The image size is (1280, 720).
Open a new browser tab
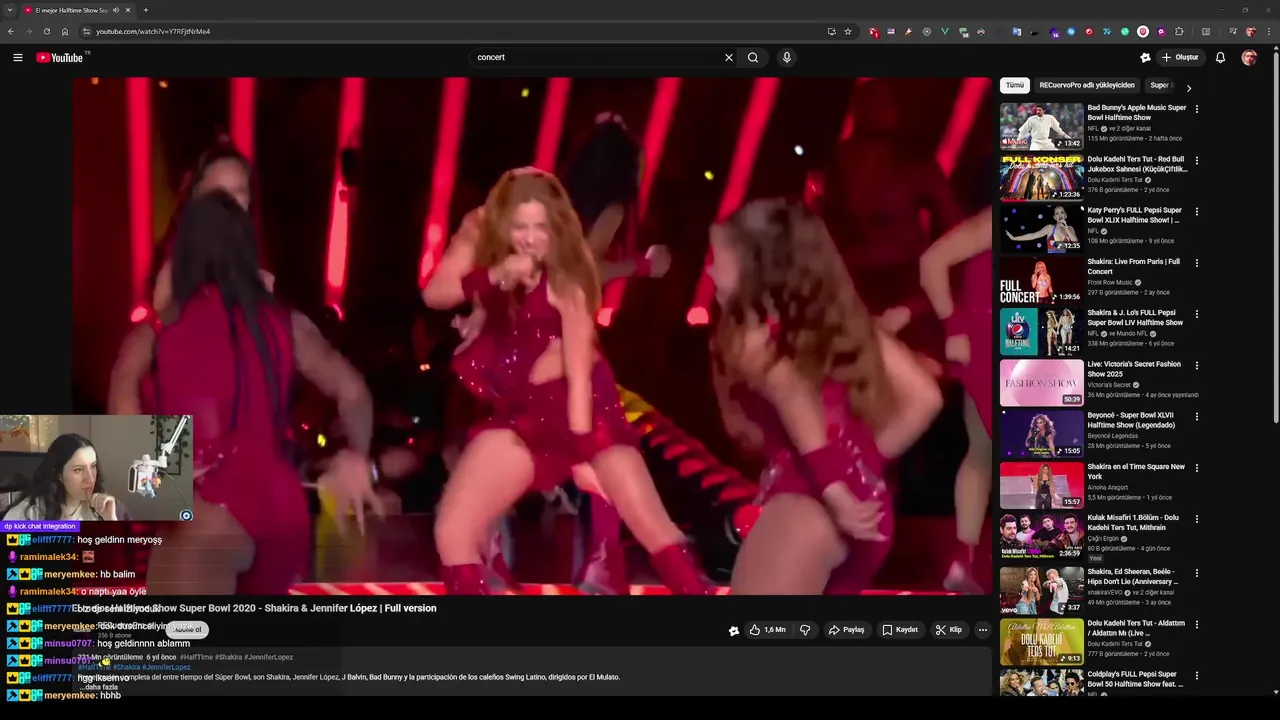point(146,10)
